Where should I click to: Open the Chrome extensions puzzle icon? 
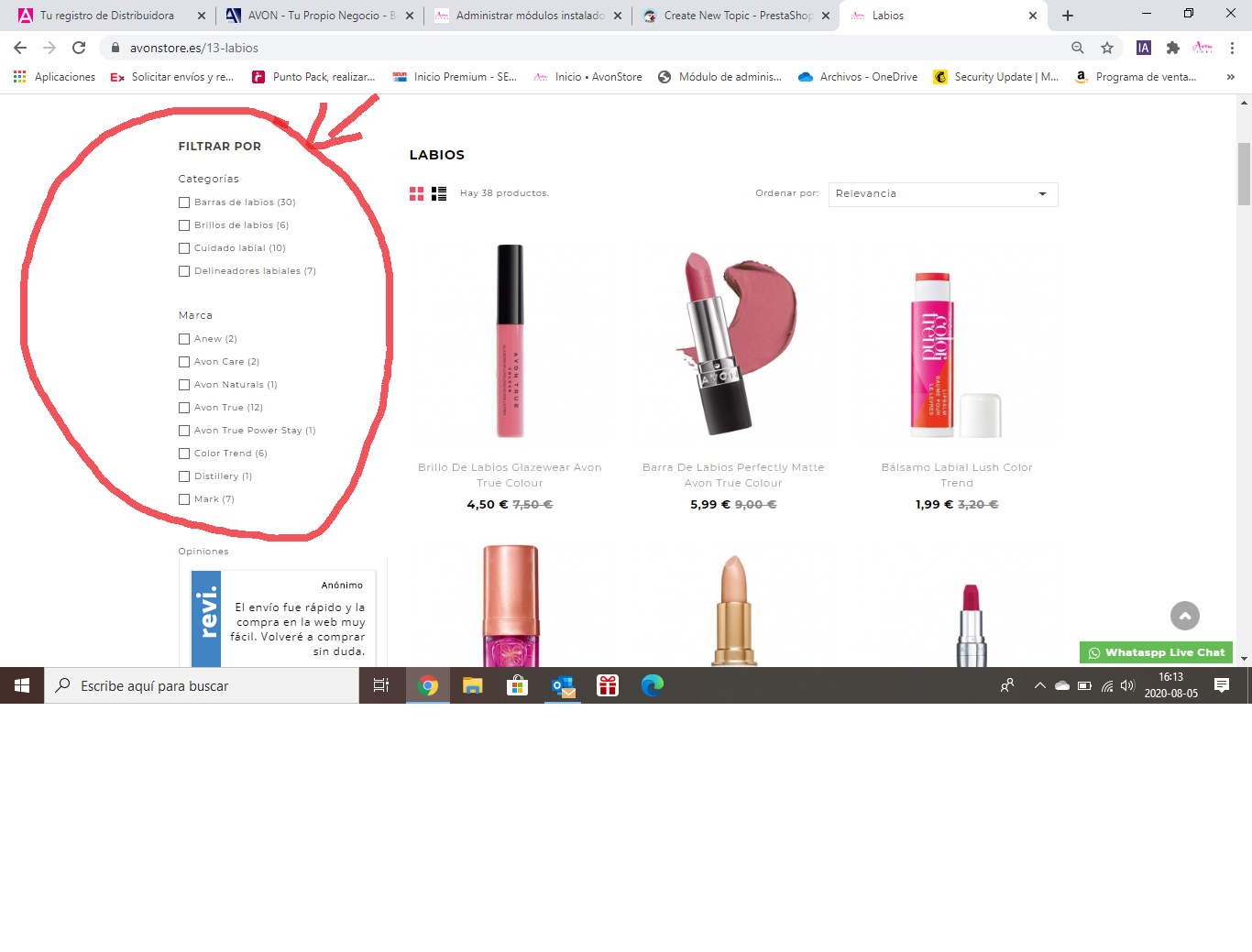click(x=1173, y=48)
